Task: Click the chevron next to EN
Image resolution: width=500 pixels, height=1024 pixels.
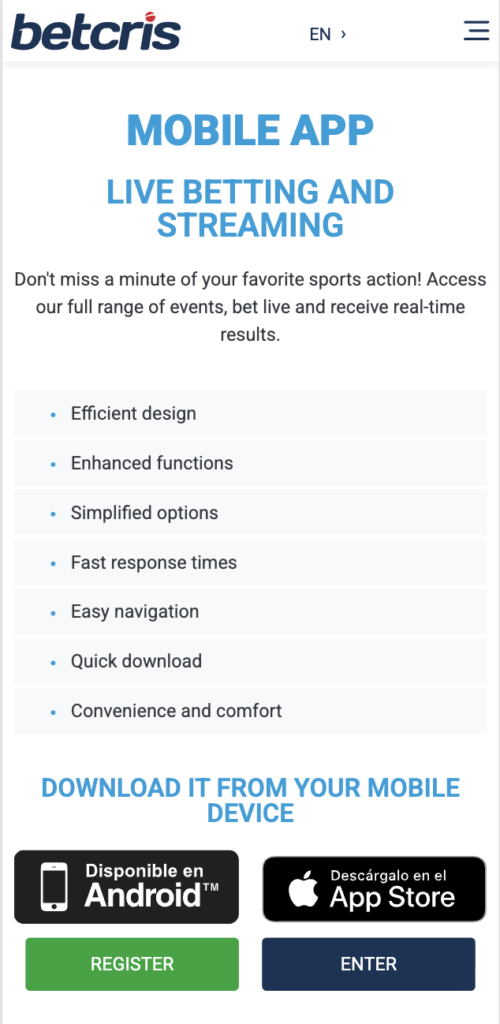Action: click(343, 34)
